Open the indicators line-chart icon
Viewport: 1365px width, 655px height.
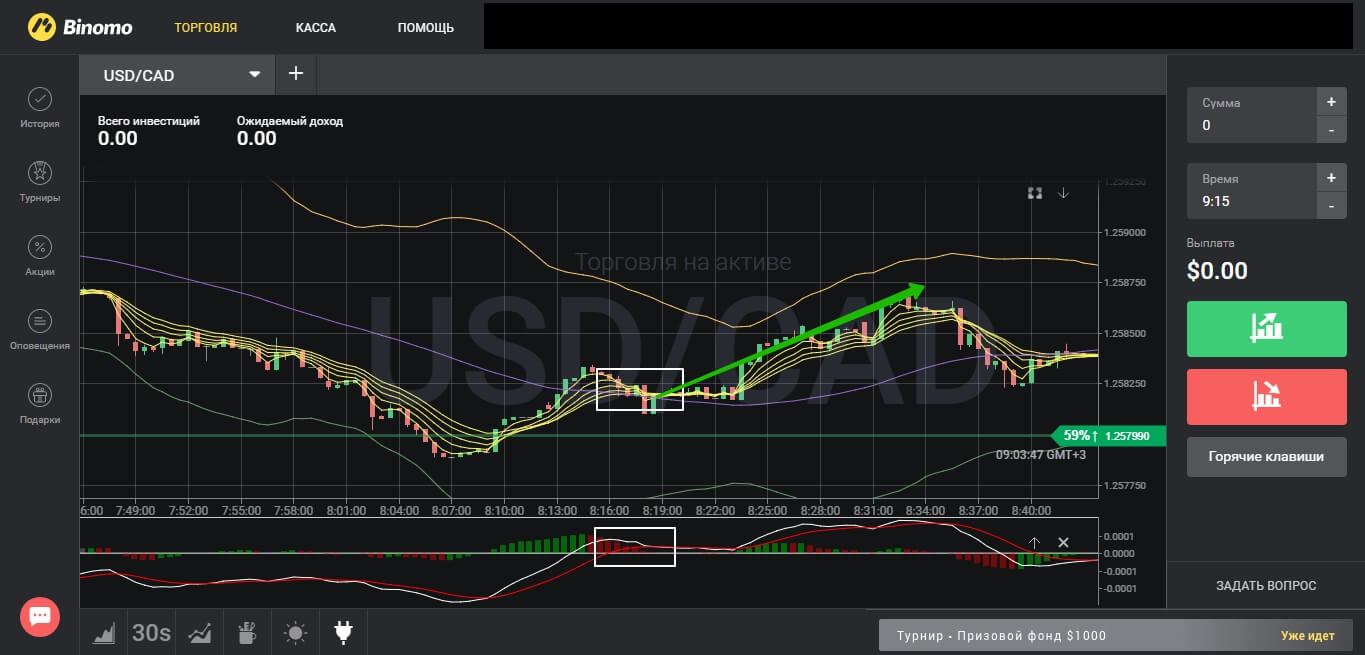tap(200, 632)
